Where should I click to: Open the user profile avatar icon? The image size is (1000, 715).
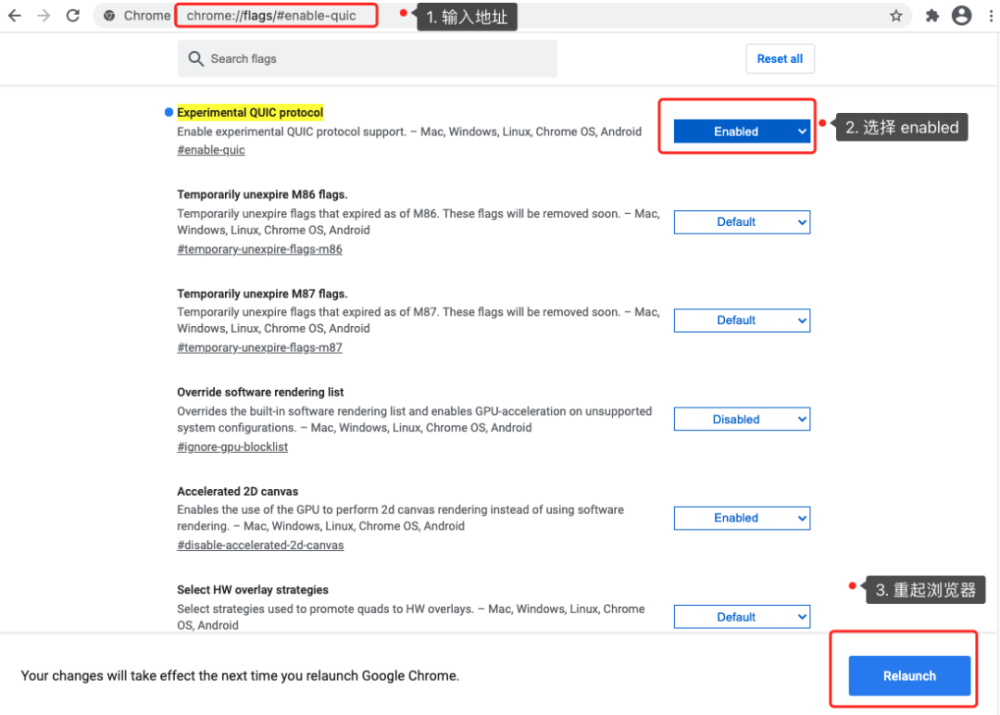(x=962, y=15)
